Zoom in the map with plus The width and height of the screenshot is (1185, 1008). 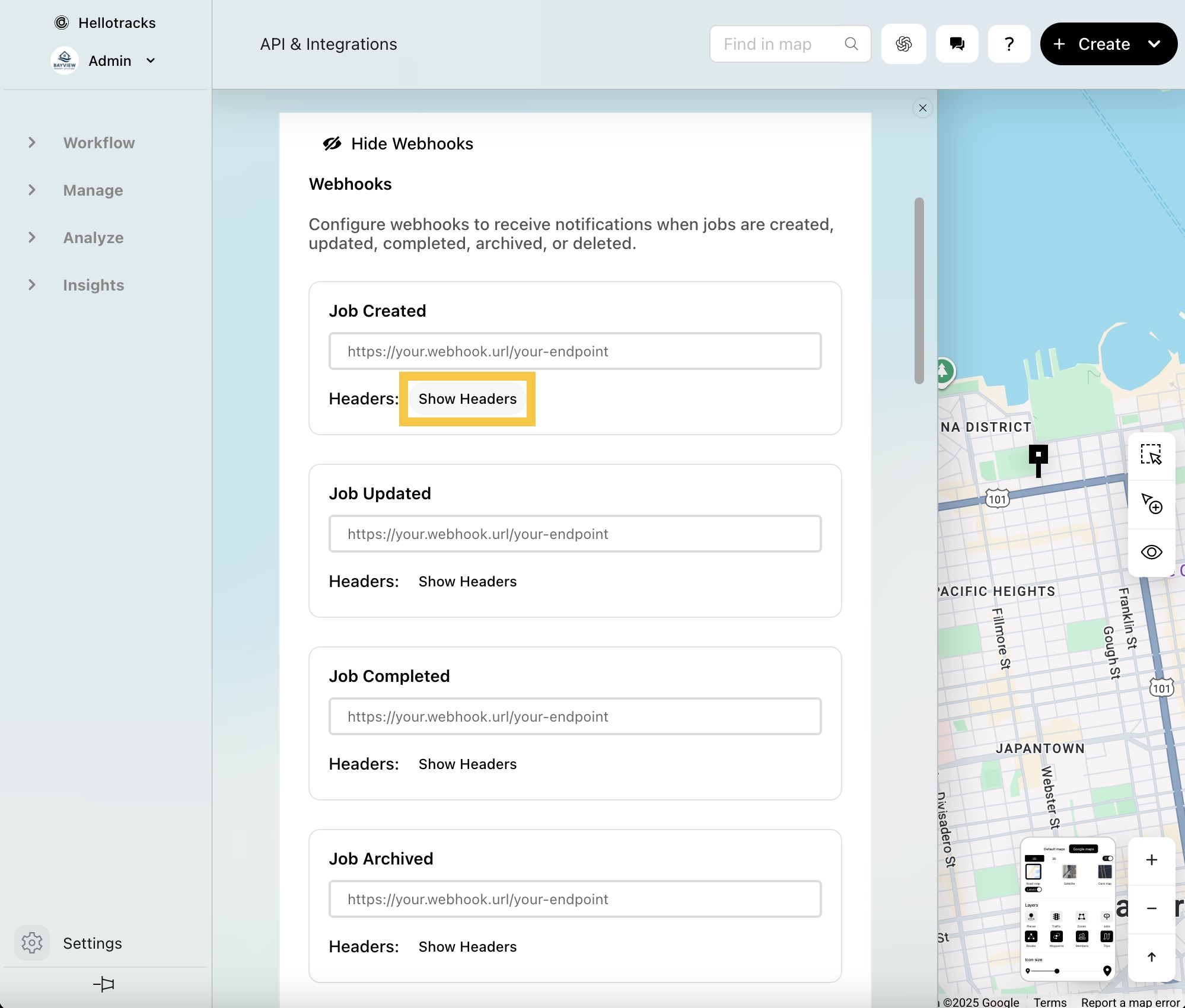coord(1151,860)
